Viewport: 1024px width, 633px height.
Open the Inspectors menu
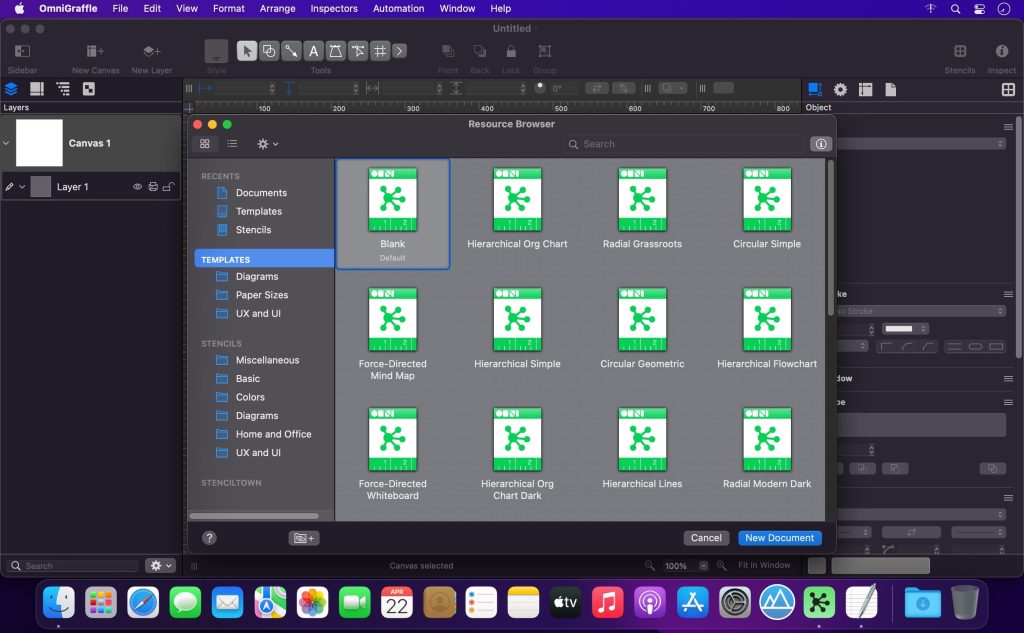click(334, 8)
